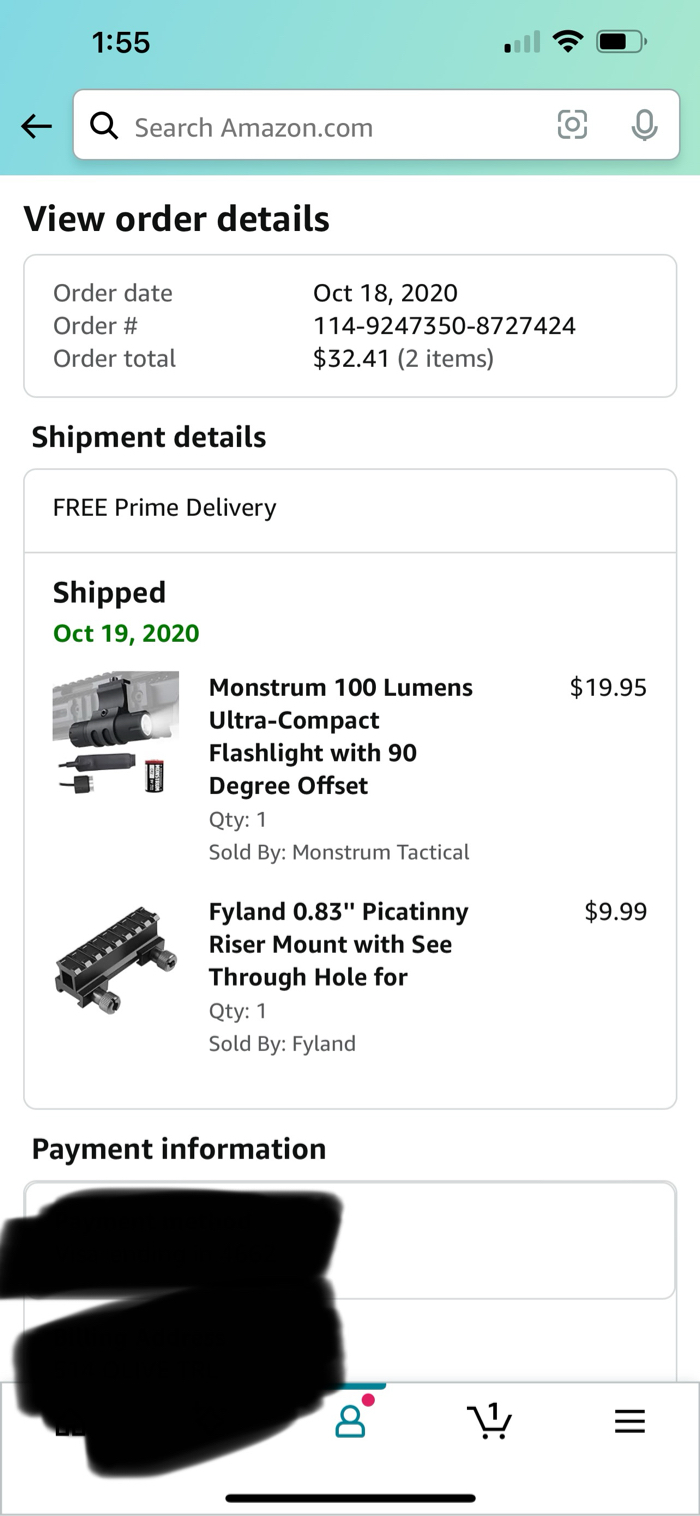Open the shopping cart icon

click(489, 1421)
